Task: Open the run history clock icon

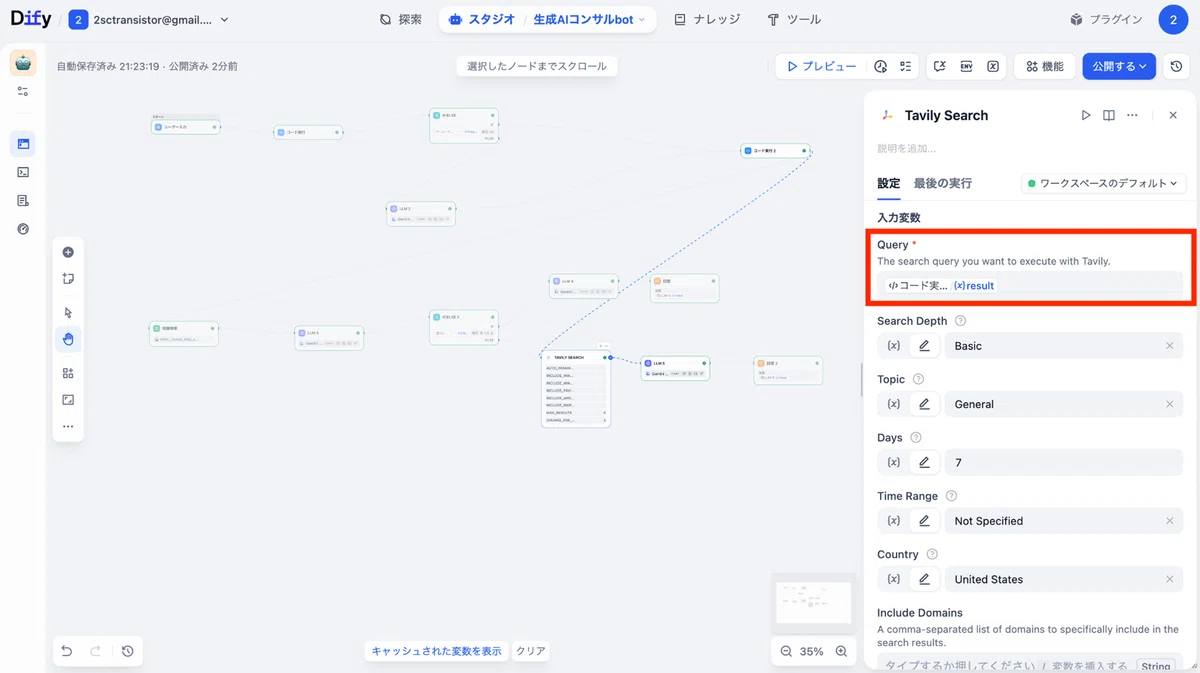Action: pyautogui.click(x=880, y=66)
